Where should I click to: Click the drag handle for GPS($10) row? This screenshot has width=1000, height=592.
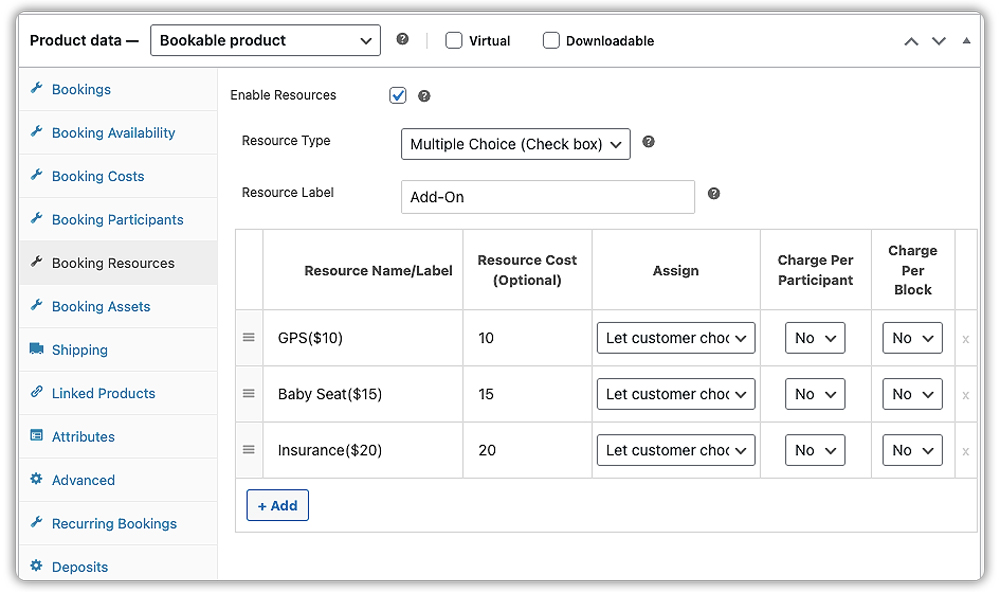click(249, 338)
